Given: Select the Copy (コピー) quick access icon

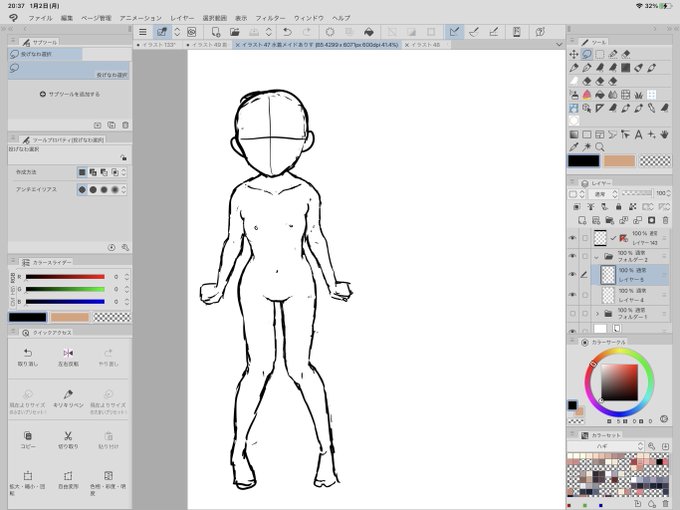Looking at the screenshot, I should coord(27,439).
